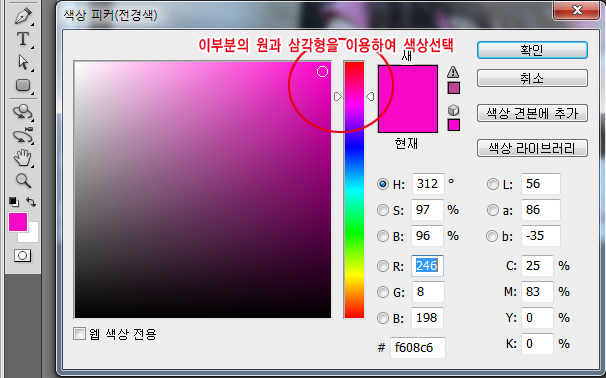The height and width of the screenshot is (378, 606).
Task: Click the web-safe color cube icon
Action: click(453, 110)
